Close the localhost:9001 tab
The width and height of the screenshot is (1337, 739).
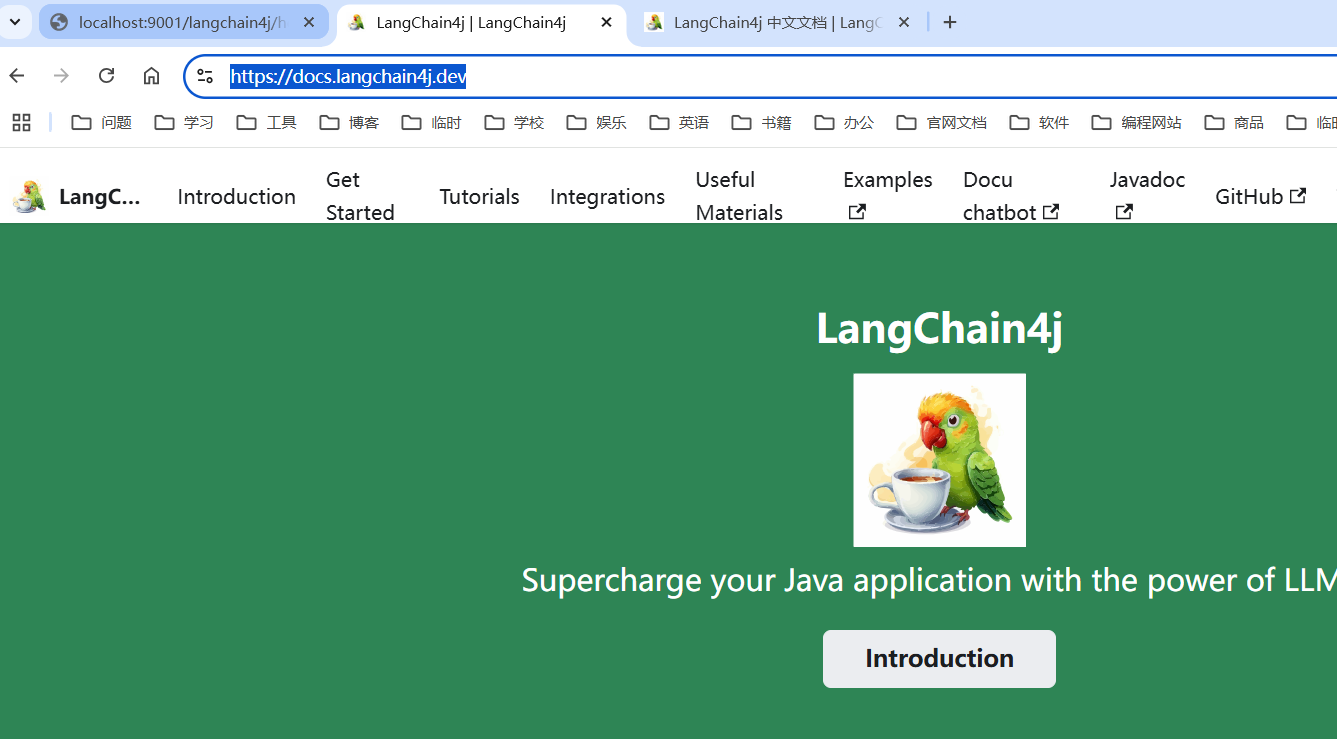[x=309, y=22]
